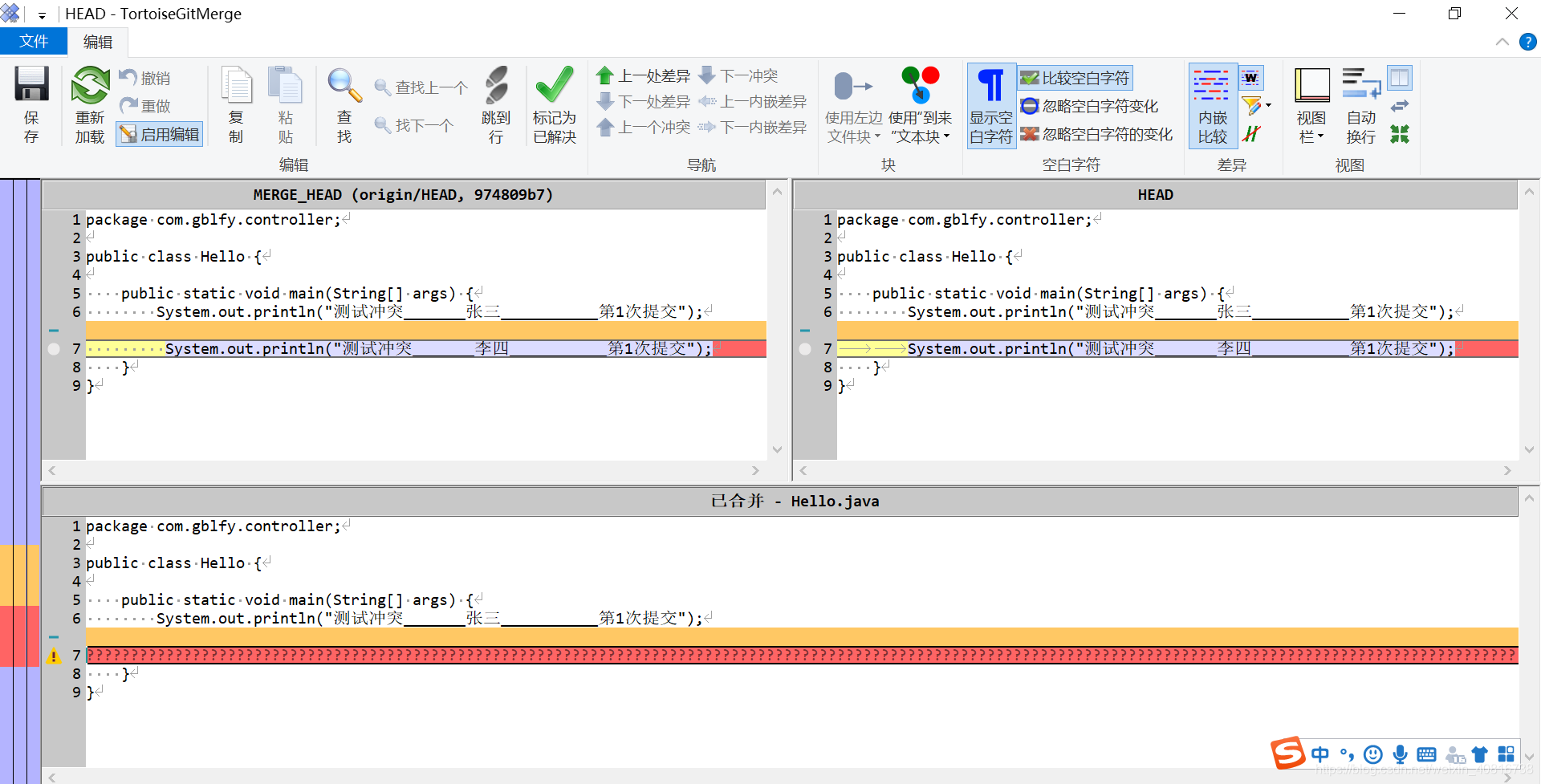Viewport: 1541px width, 784px height.
Task: Click the swap views arrows icon
Action: [1400, 106]
